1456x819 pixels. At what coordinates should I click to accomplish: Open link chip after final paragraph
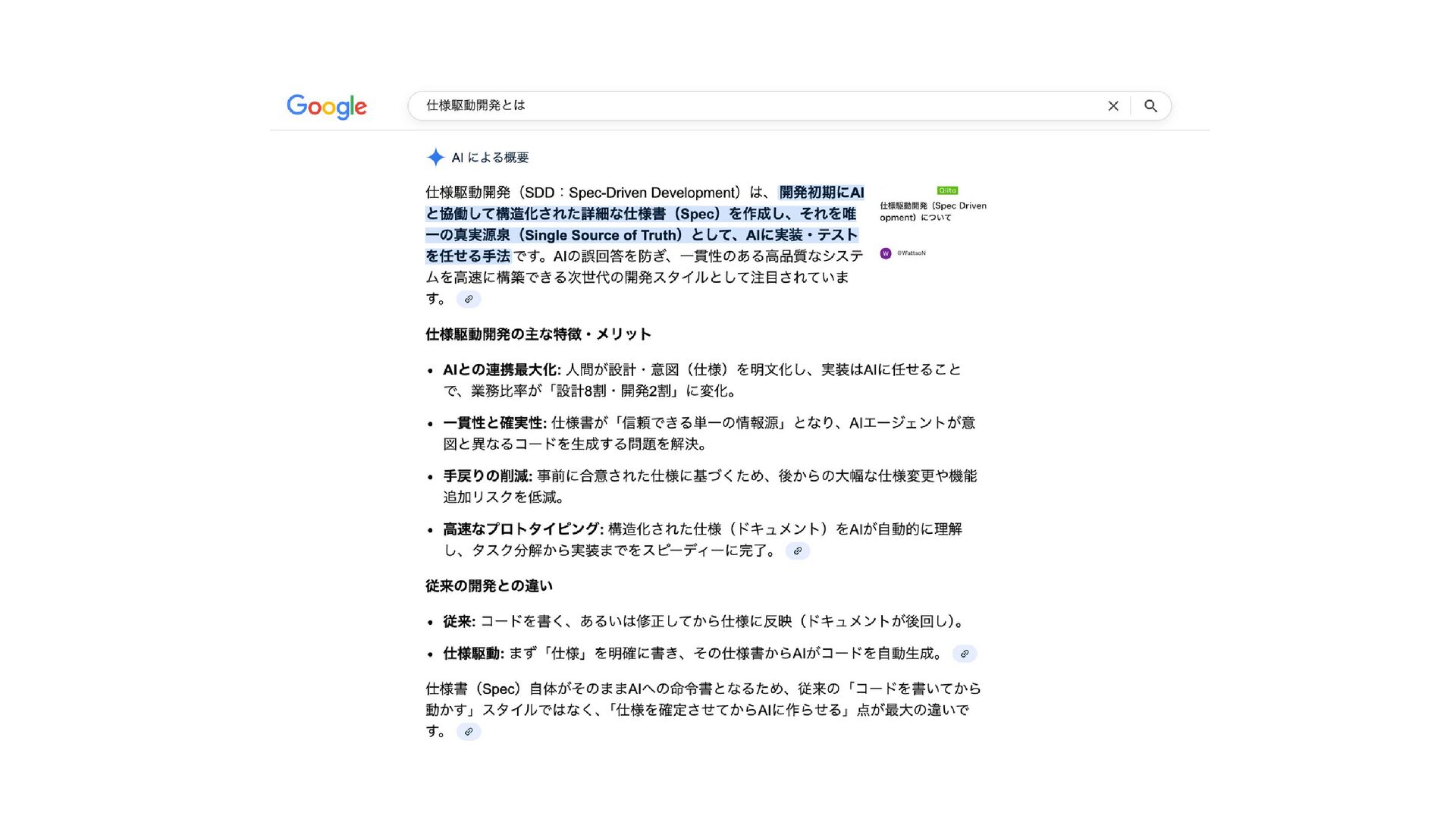469,732
